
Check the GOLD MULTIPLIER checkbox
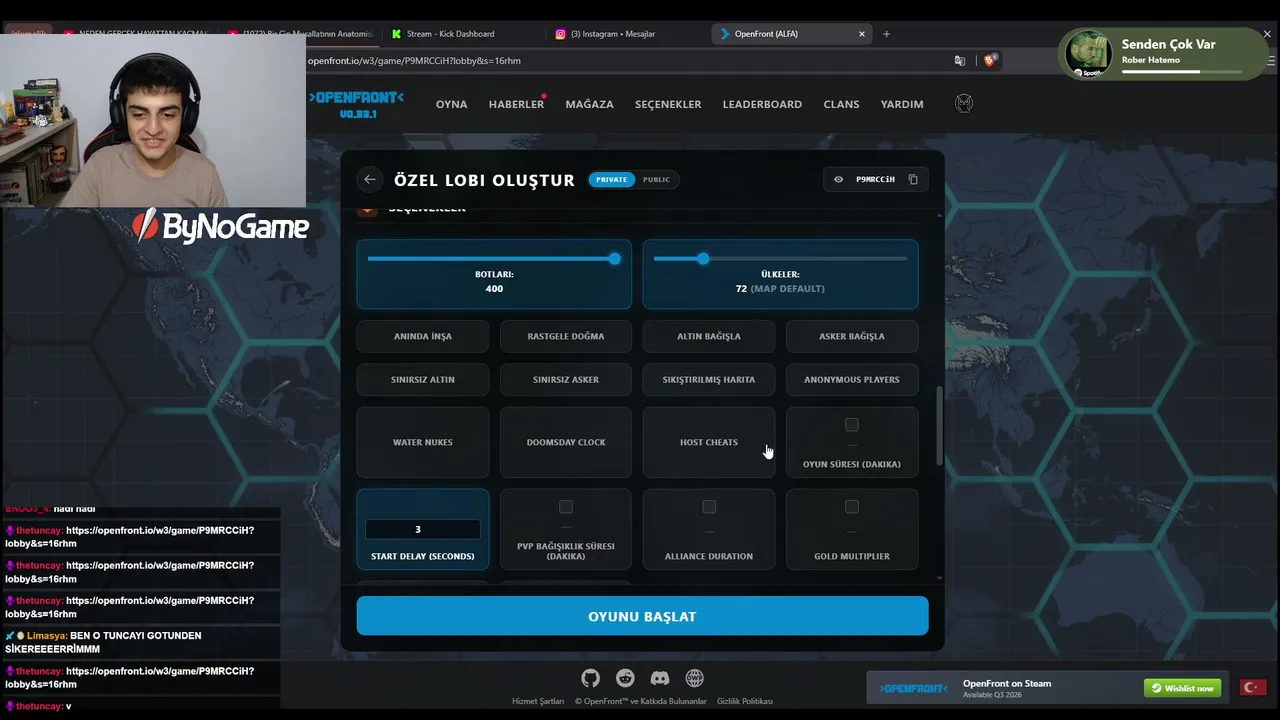[852, 507]
